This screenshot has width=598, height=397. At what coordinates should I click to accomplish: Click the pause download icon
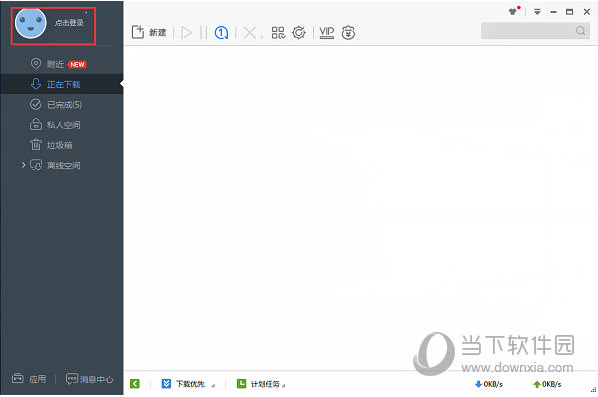pyautogui.click(x=204, y=33)
